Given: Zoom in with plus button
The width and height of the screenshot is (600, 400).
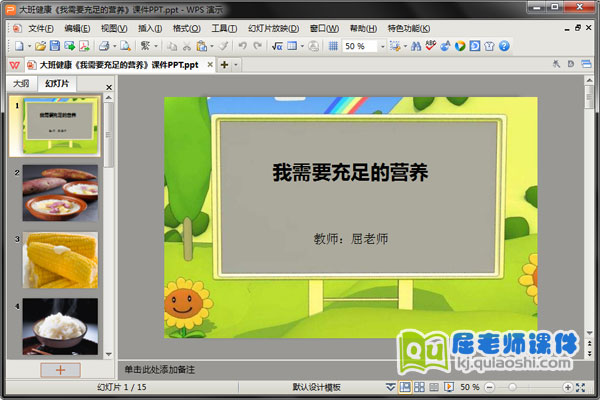Looking at the screenshot, I should pyautogui.click(x=568, y=387).
